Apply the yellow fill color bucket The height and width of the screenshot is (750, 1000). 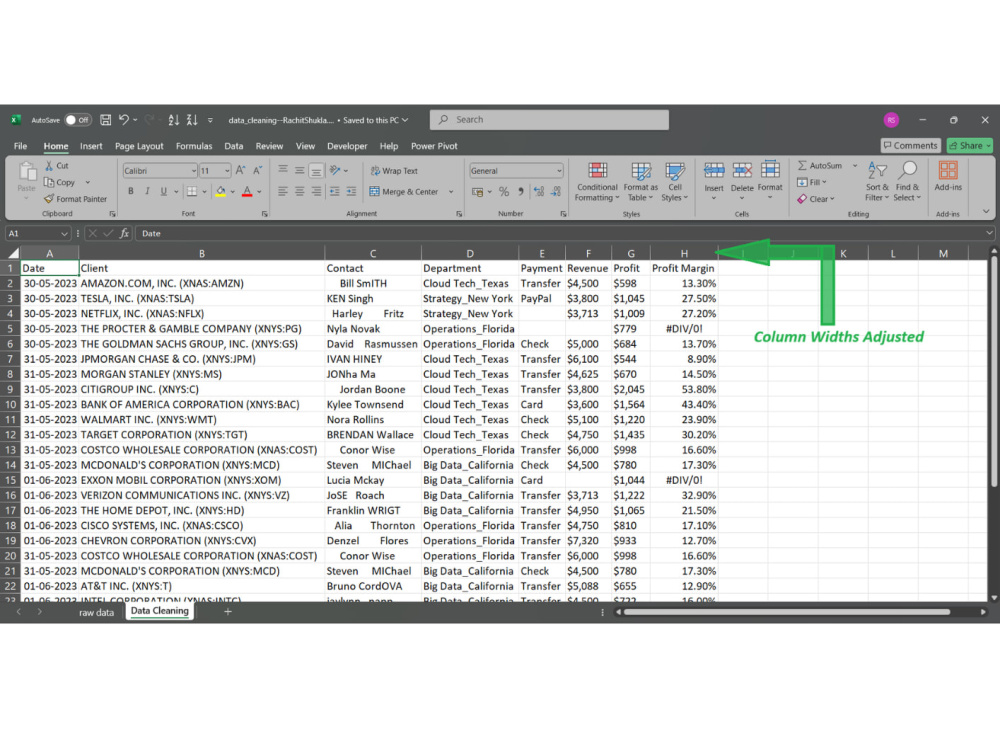click(221, 191)
